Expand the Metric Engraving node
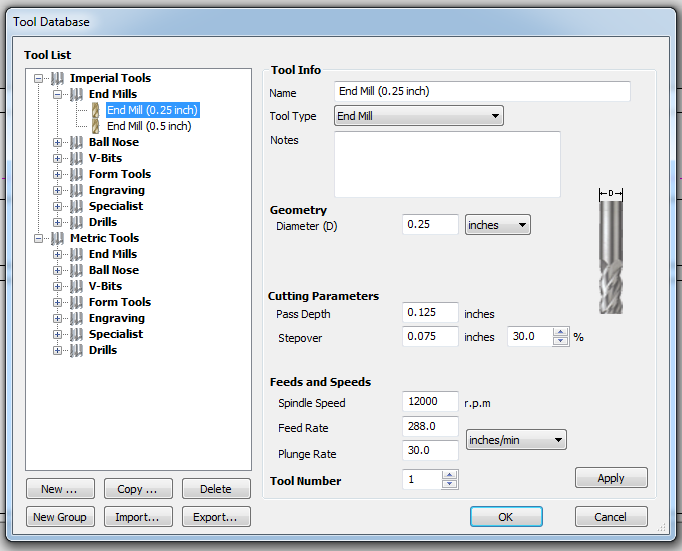 coord(57,319)
